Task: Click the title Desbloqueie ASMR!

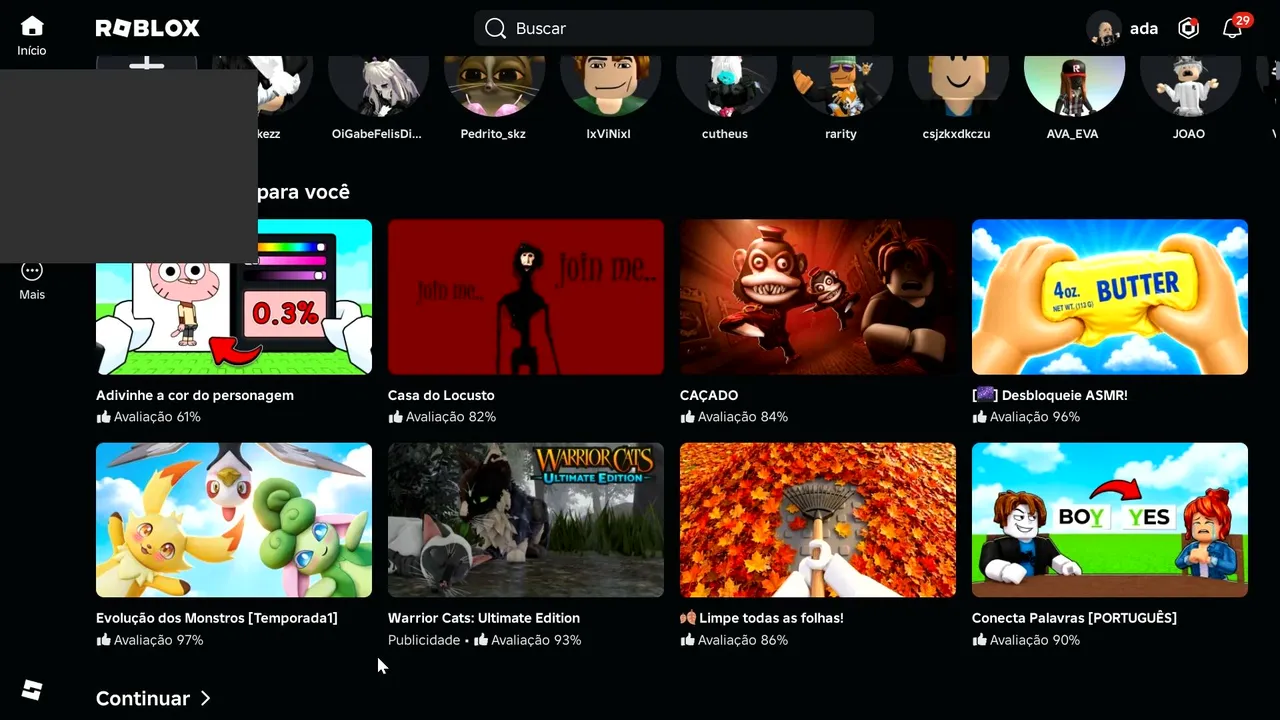Action: tap(1050, 395)
